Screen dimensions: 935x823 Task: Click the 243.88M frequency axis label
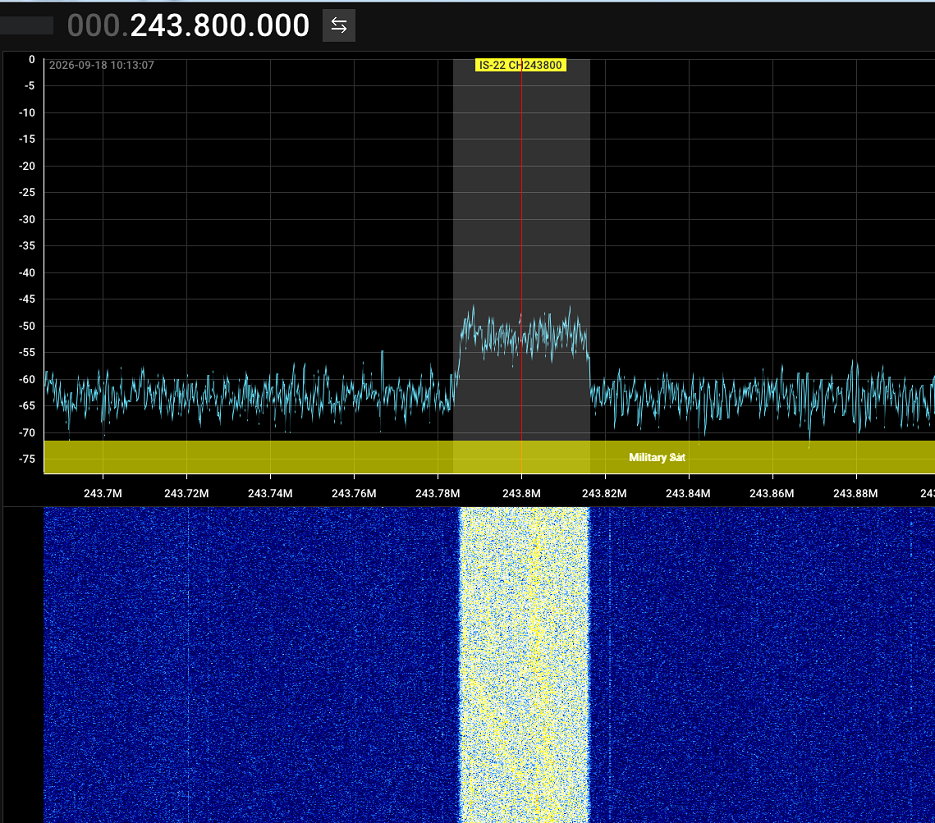coord(856,493)
